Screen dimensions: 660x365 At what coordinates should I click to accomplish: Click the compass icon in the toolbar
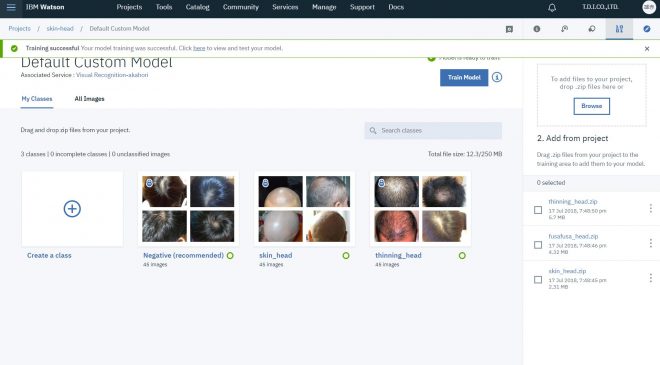click(647, 29)
